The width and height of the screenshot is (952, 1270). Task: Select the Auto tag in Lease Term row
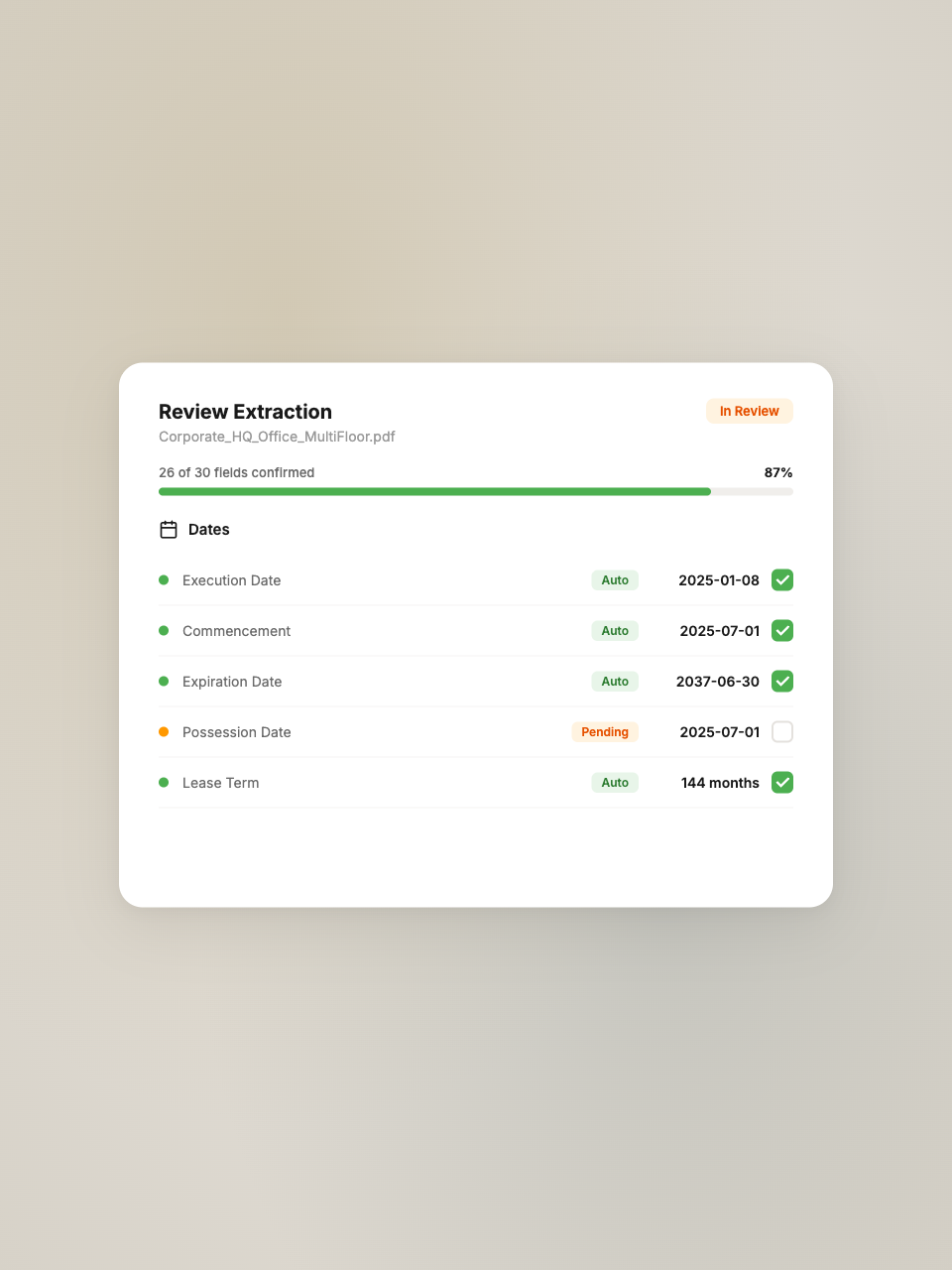615,783
